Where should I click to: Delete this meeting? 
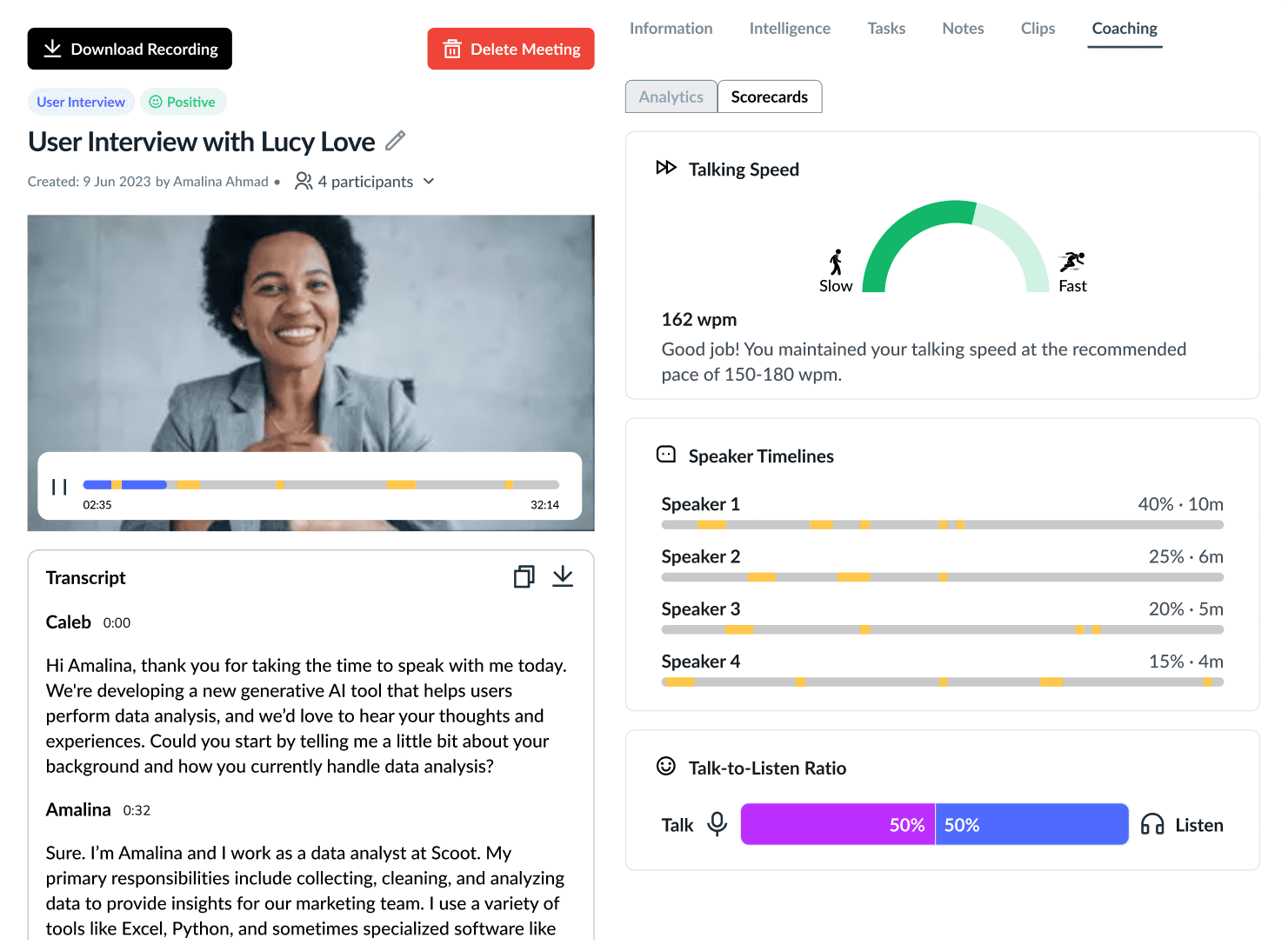pos(511,49)
